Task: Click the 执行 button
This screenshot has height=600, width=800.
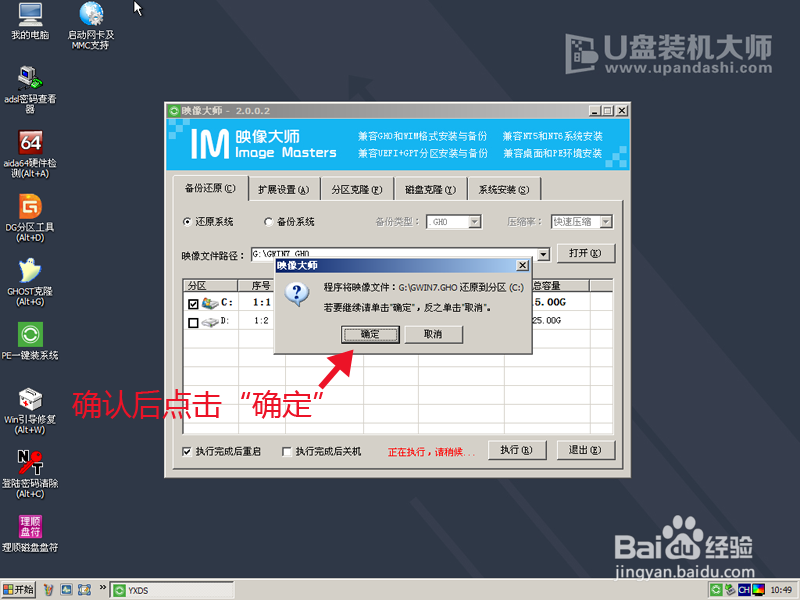Action: point(517,450)
